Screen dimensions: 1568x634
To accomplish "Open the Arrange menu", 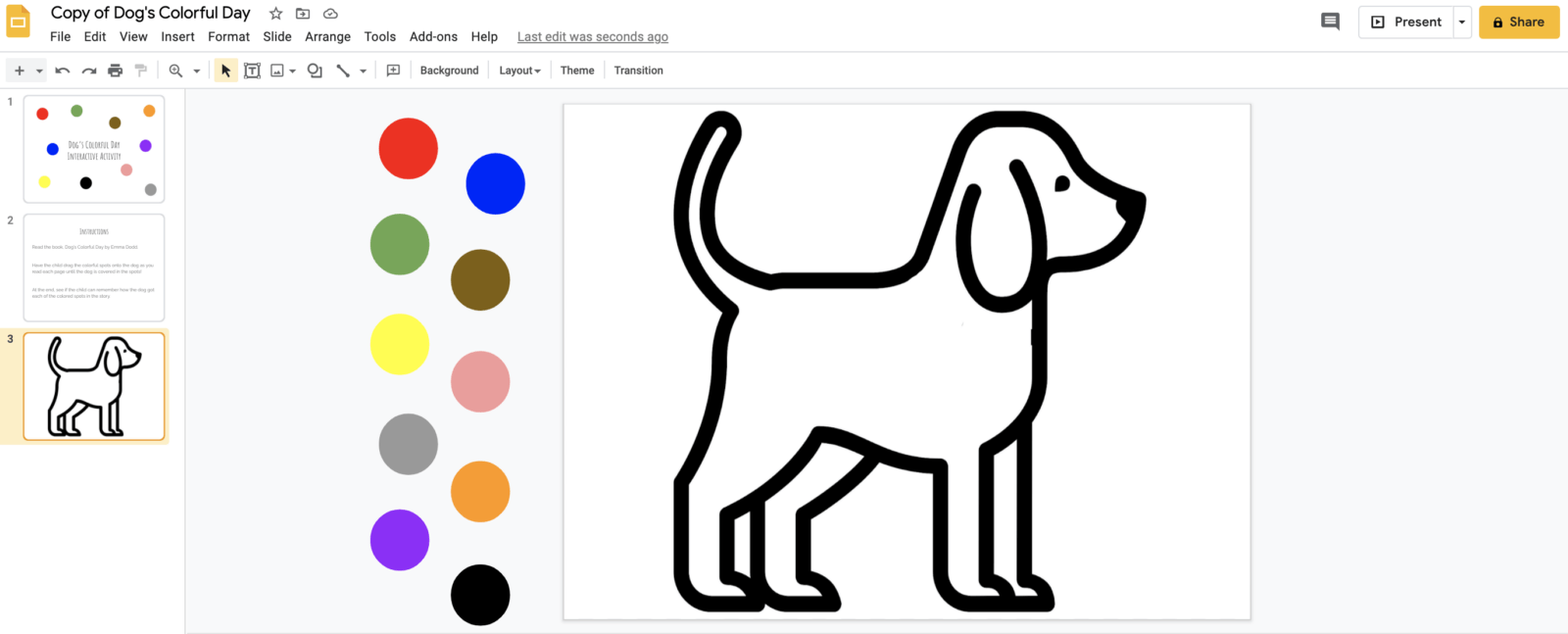I will (x=327, y=37).
